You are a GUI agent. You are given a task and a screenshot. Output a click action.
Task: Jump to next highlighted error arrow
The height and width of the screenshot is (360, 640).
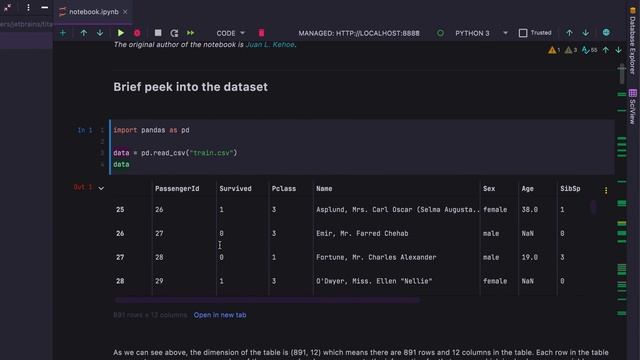(x=618, y=50)
